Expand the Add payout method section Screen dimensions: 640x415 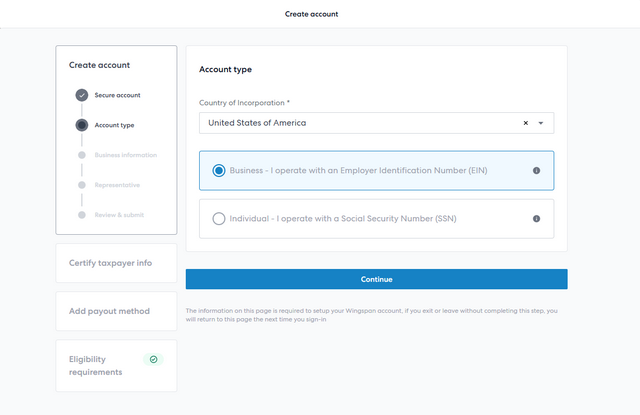tap(116, 311)
